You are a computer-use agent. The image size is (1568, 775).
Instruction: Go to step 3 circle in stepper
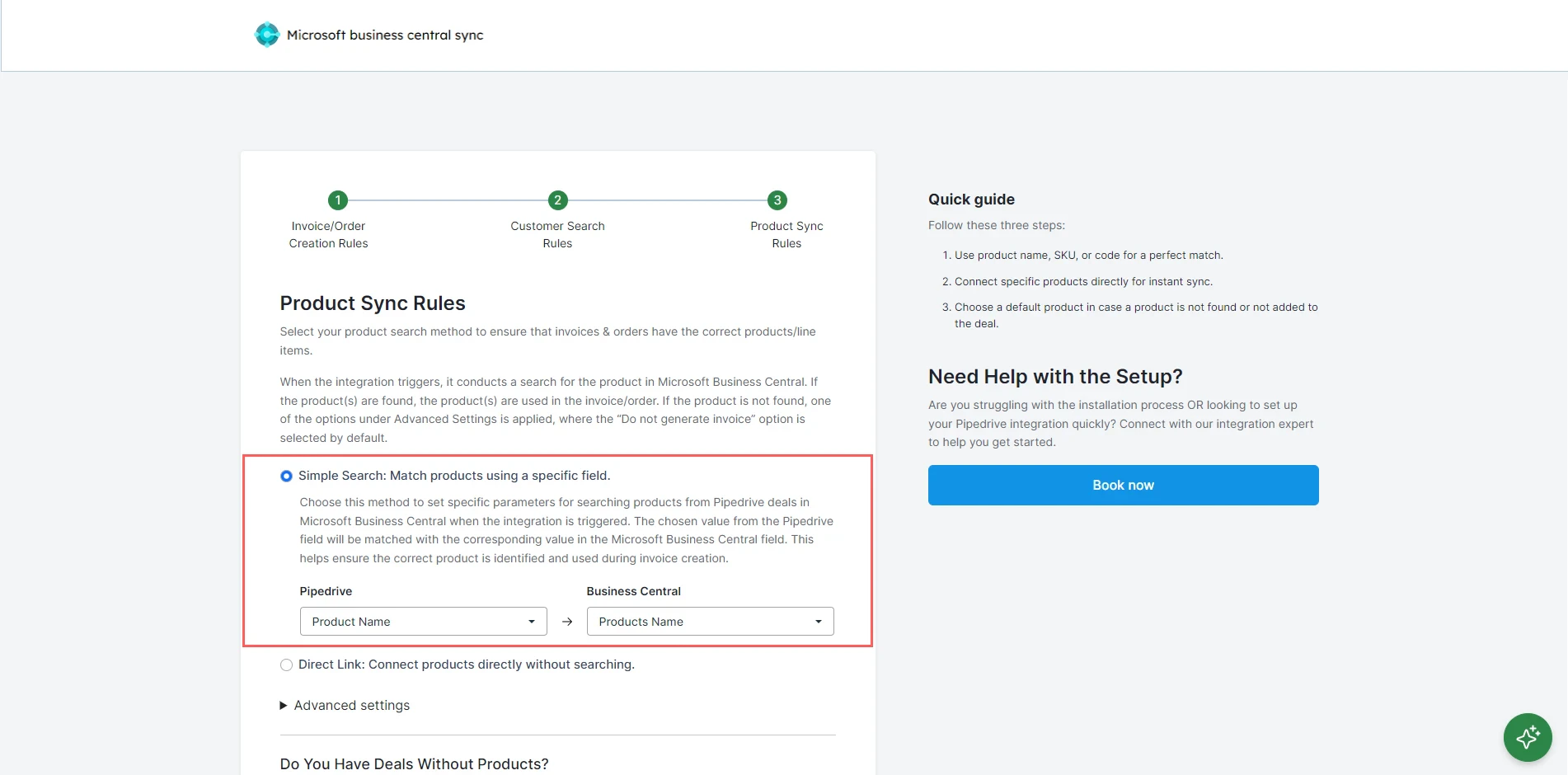(777, 200)
